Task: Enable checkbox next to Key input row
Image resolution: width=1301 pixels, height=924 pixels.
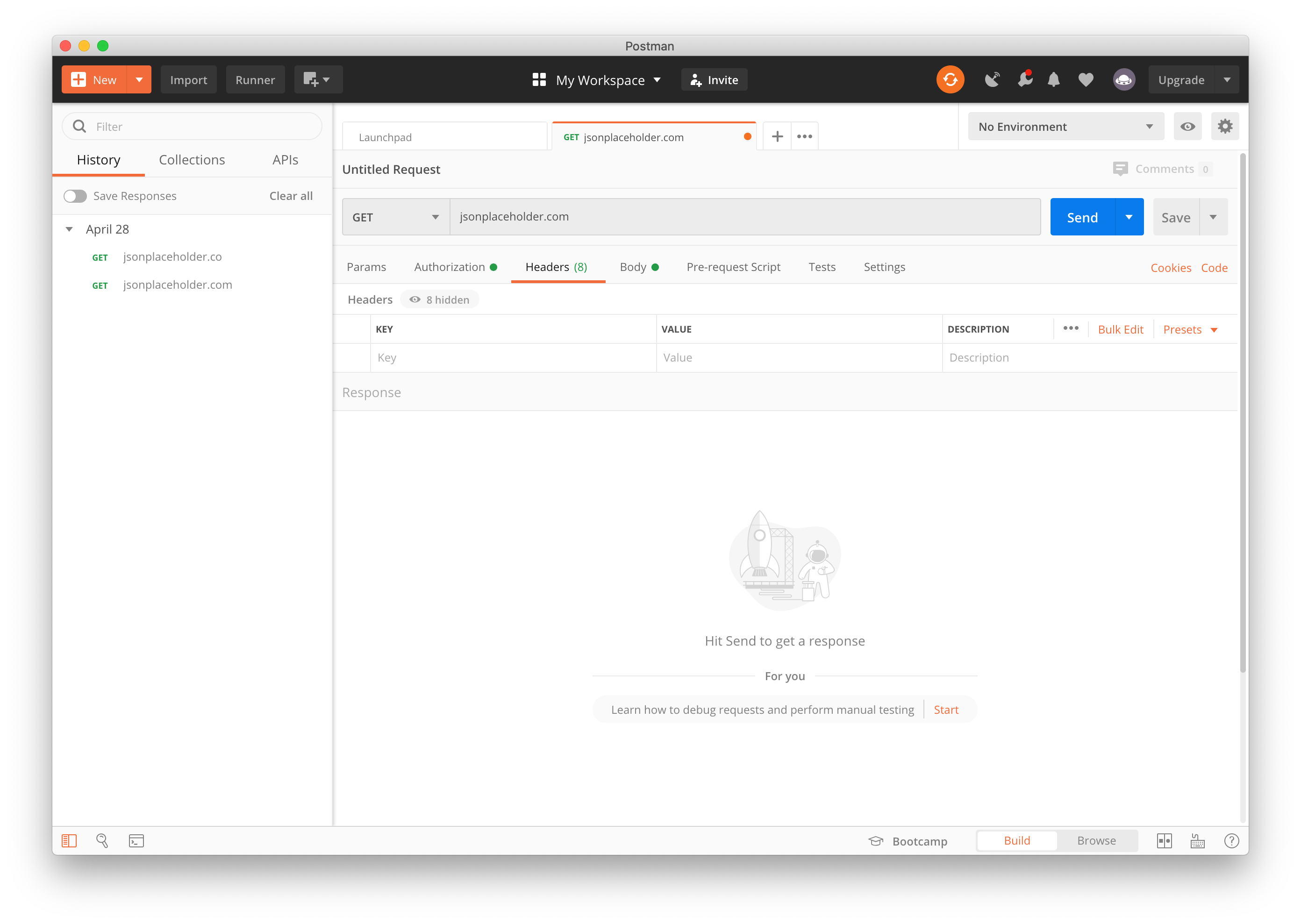Action: pyautogui.click(x=355, y=357)
